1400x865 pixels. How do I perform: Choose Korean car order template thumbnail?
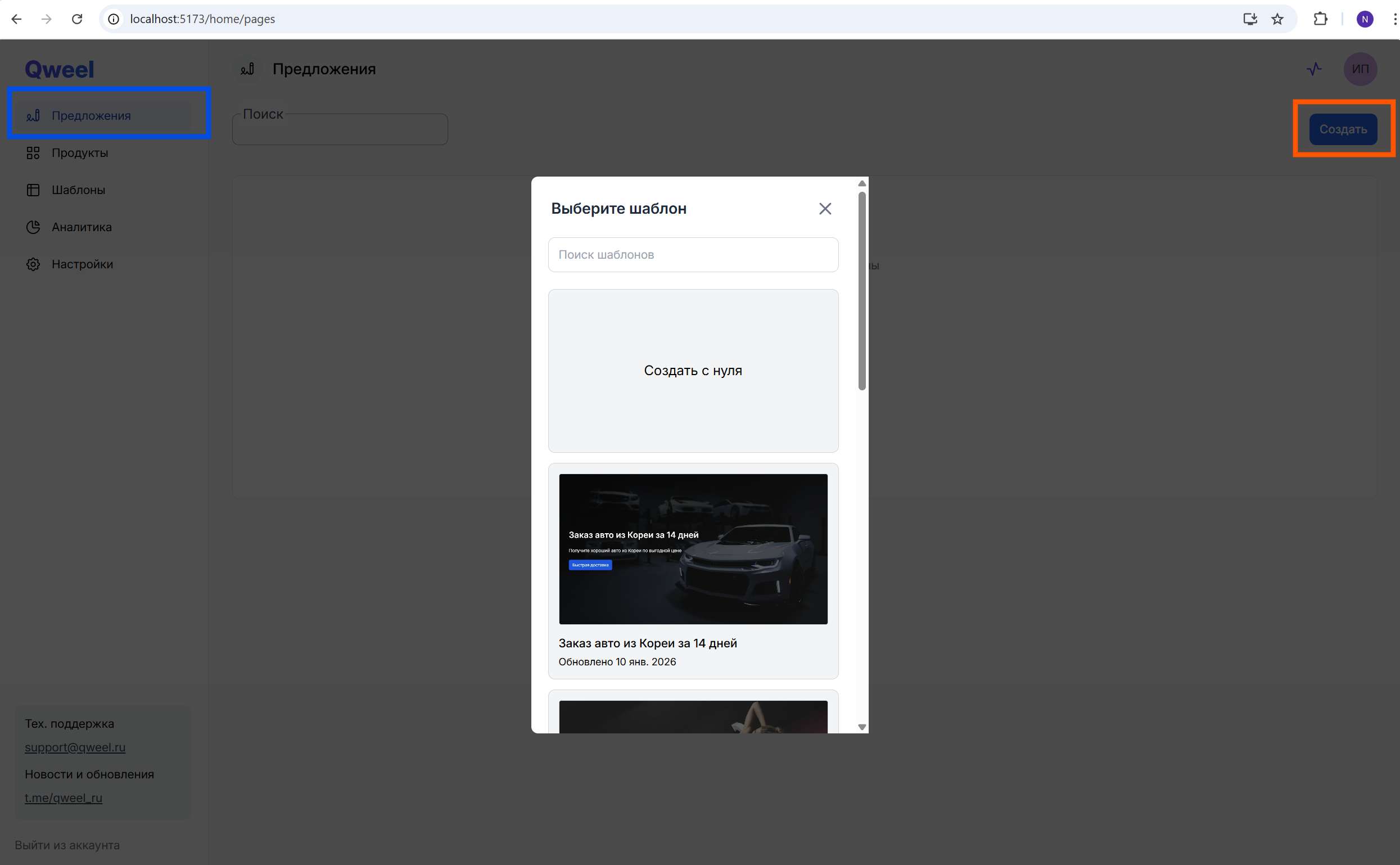[x=693, y=548]
